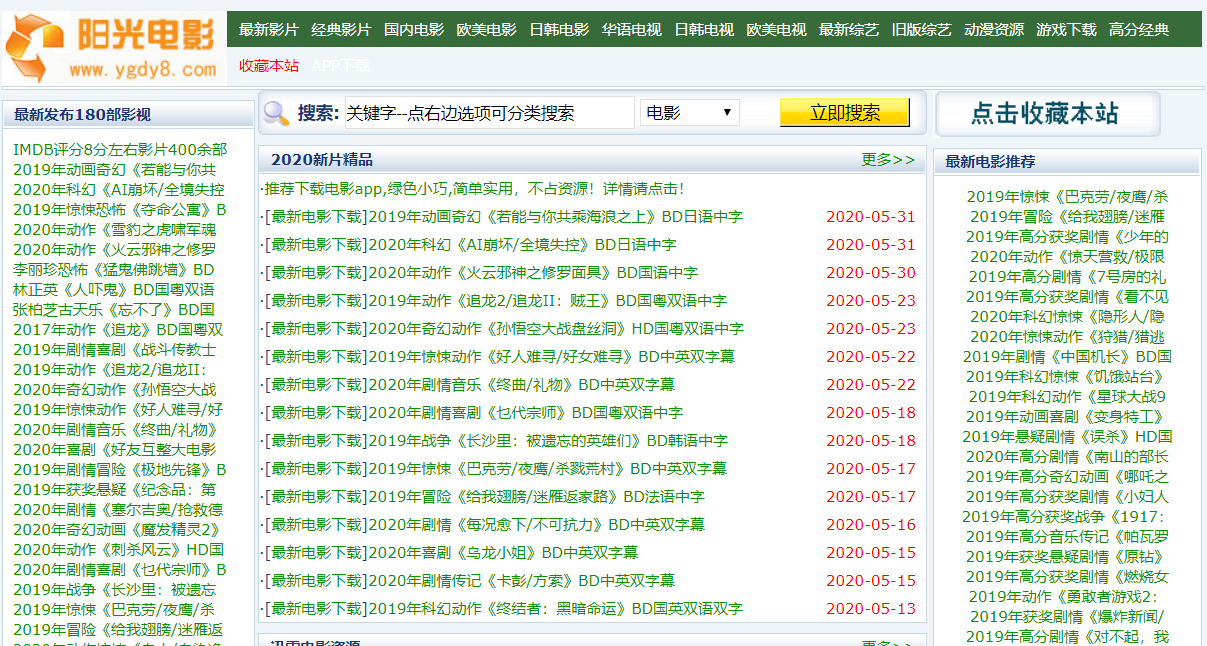This screenshot has height=646, width=1207.
Task: Open 2019年惊悚恐怖《夺命公寓》 sidebar link
Action: coord(120,209)
